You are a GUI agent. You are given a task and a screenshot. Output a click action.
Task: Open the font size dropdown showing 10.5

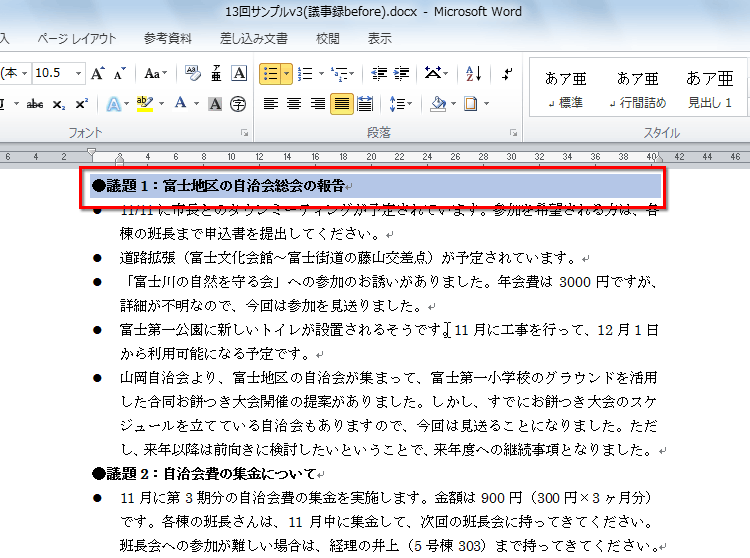tap(77, 74)
